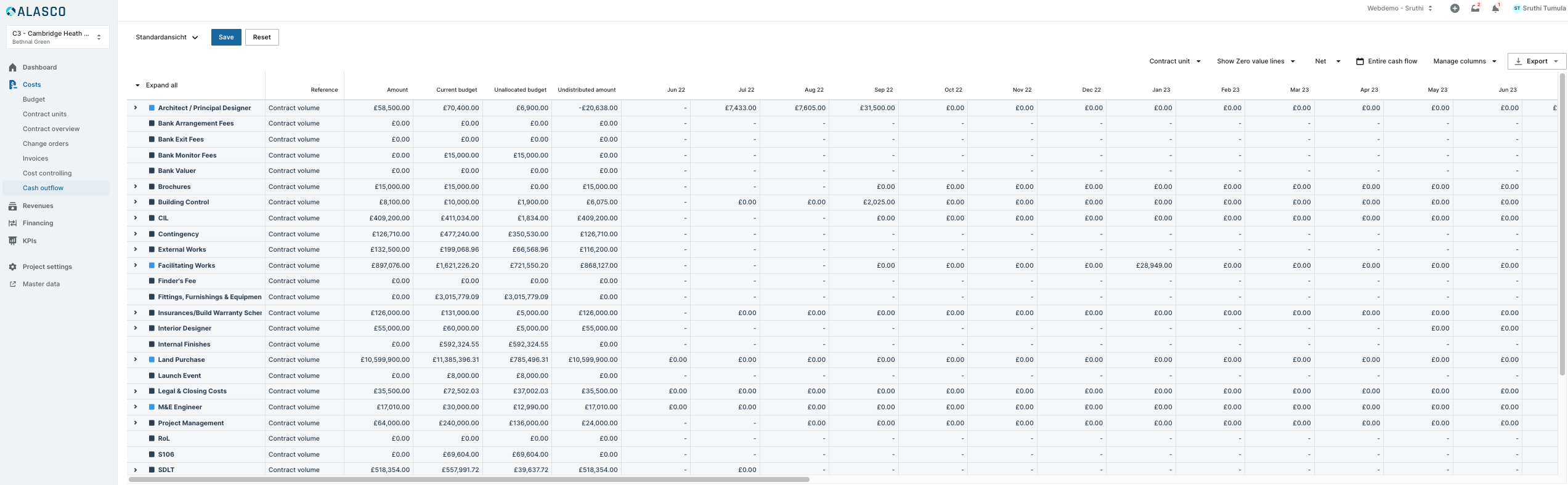
Task: Click the Dashboard home icon
Action: (x=12, y=68)
